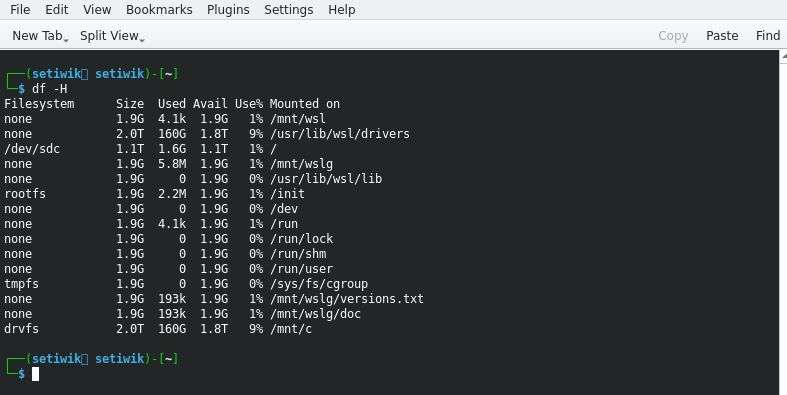Click the 'Use%' column header

tap(249, 104)
